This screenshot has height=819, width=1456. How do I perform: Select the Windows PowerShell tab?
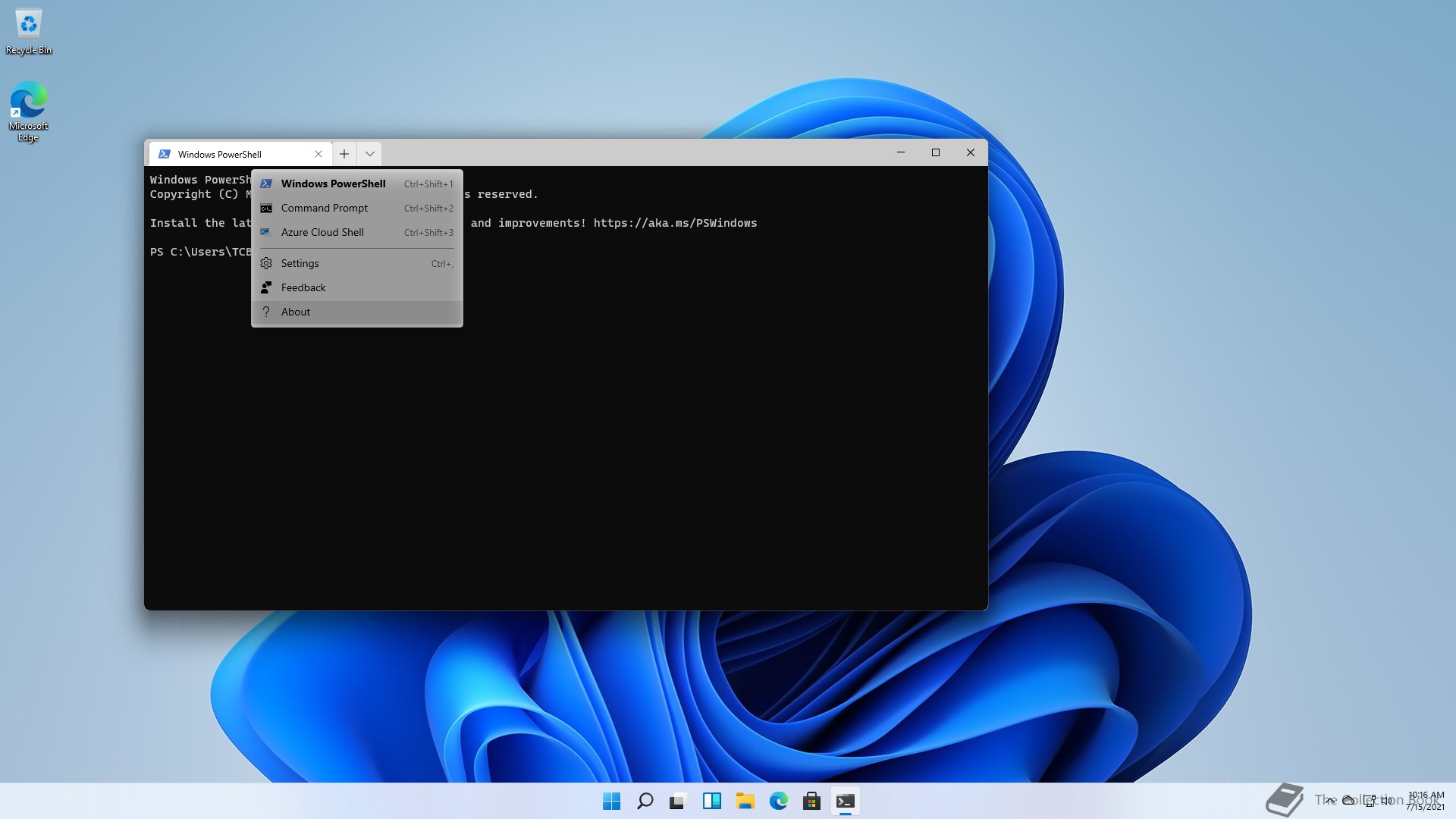[240, 154]
